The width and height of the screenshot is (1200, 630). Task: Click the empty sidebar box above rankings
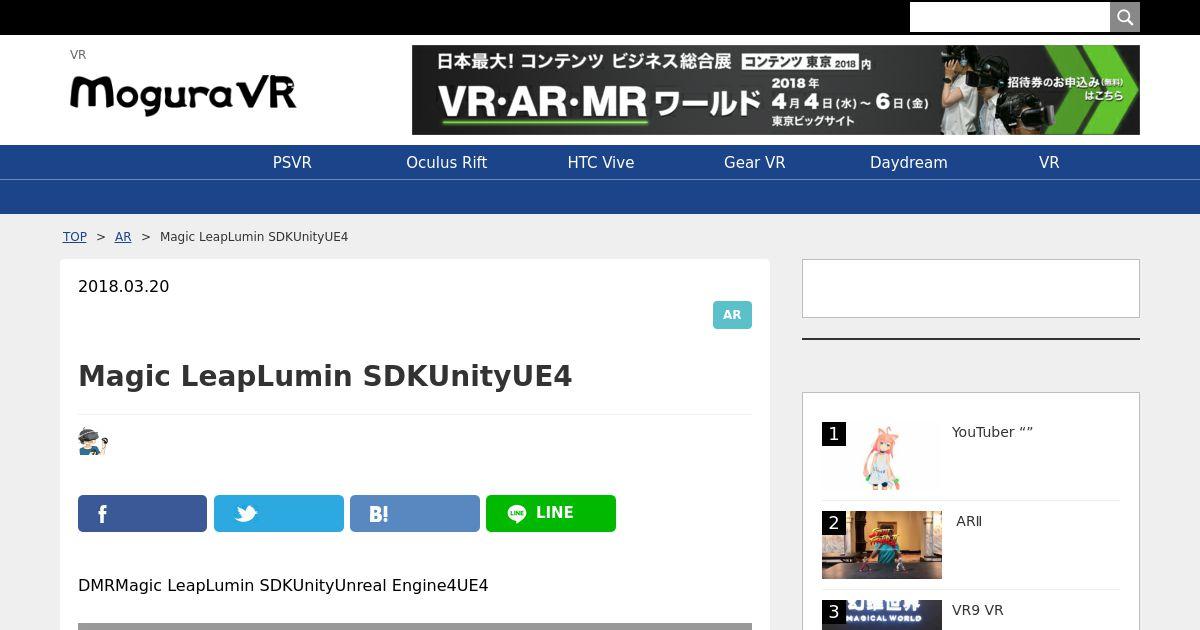[x=971, y=289]
